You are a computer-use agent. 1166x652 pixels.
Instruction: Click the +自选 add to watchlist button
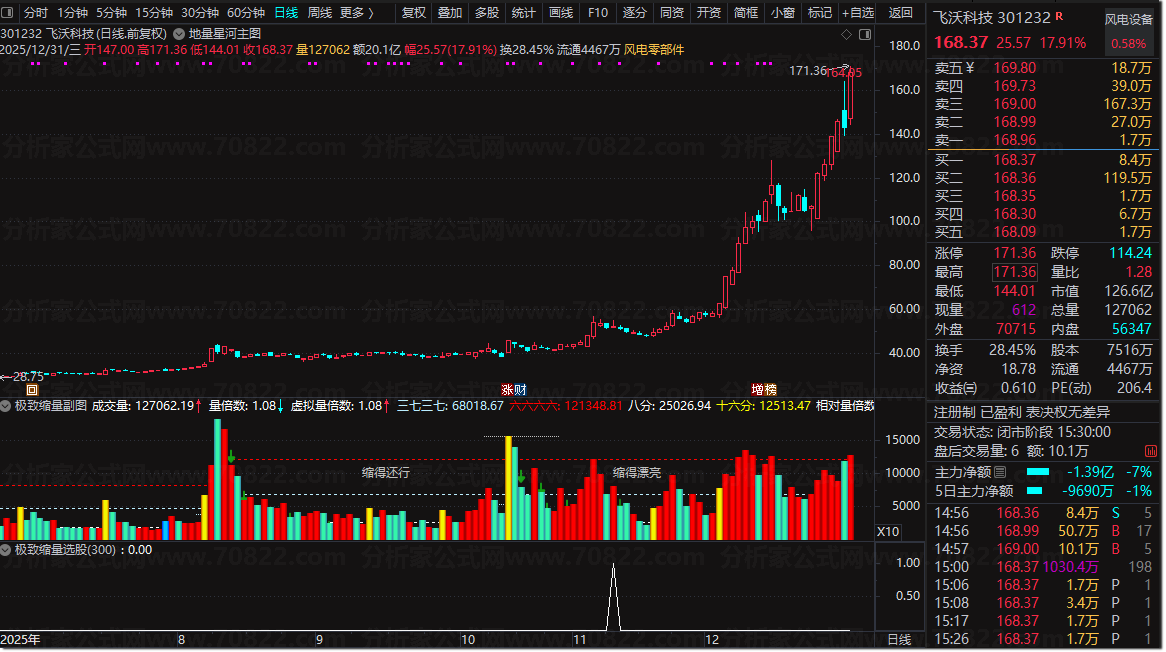858,13
